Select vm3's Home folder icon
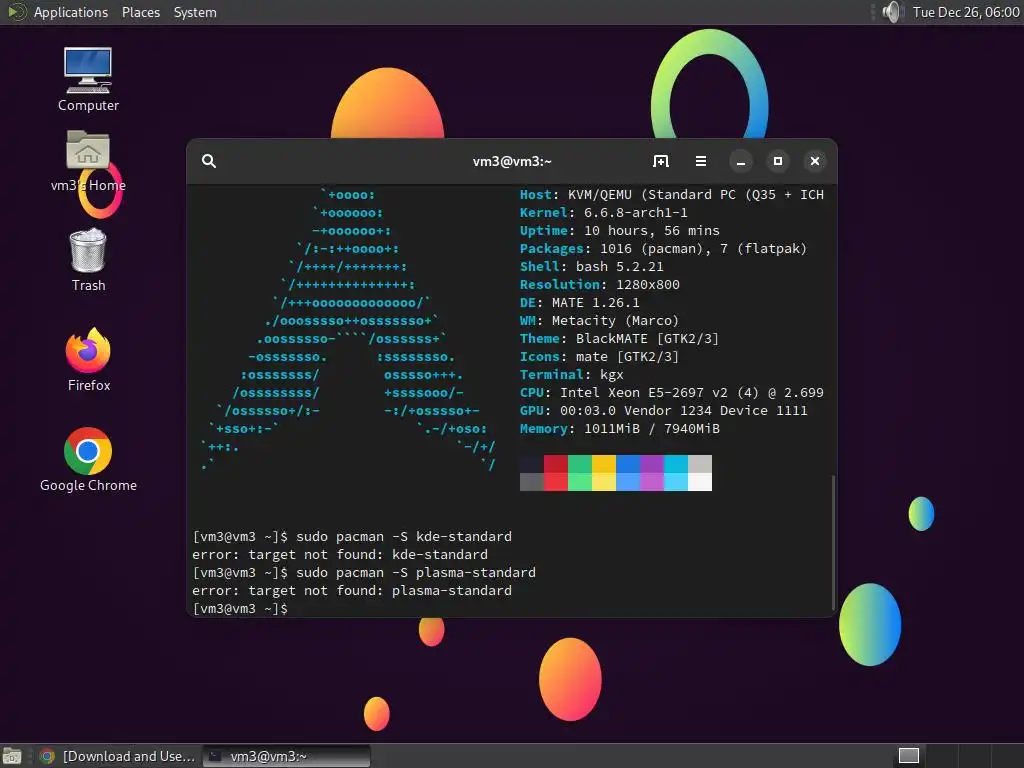Image resolution: width=1024 pixels, height=768 pixels. 88,161
